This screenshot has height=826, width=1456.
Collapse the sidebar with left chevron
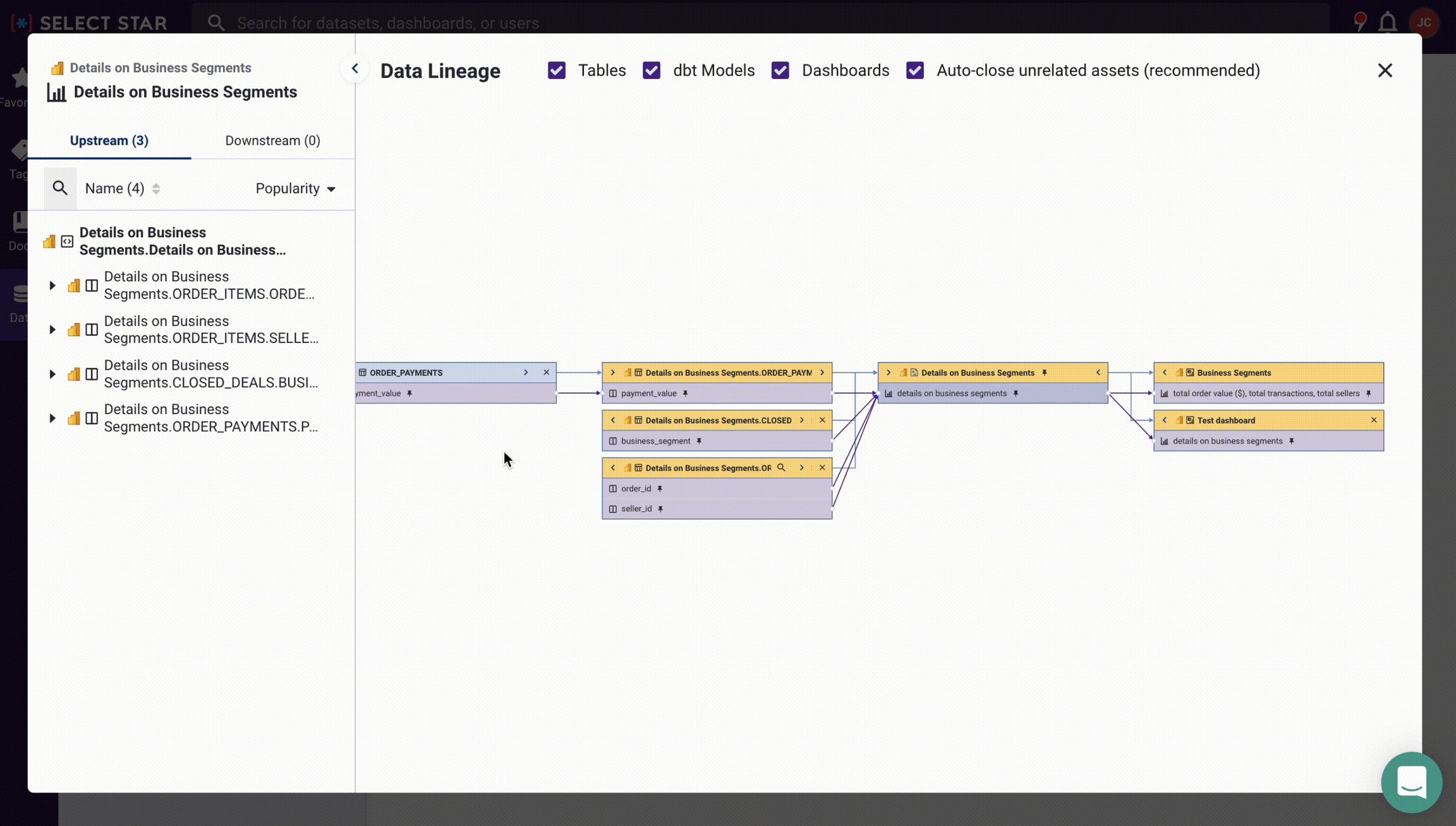click(x=355, y=69)
